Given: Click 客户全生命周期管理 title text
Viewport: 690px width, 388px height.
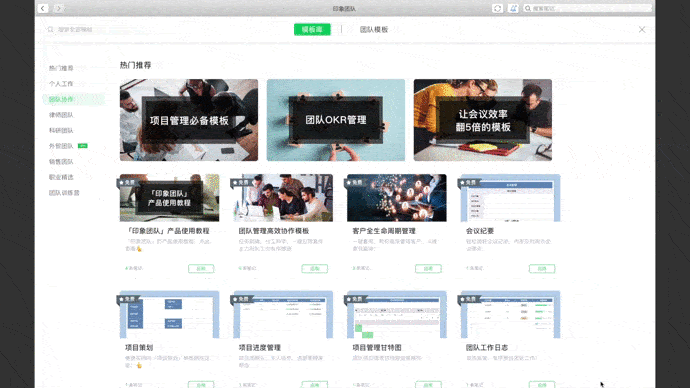Looking at the screenshot, I should click(x=384, y=231).
